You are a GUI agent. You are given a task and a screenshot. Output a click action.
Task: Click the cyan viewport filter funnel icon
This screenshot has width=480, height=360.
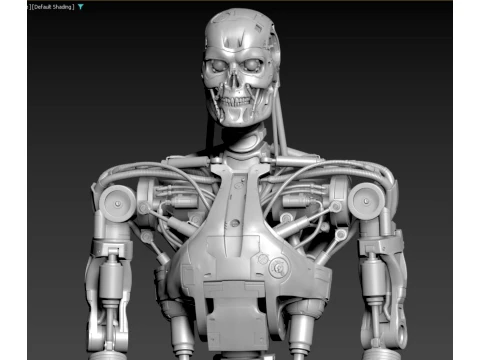81,7
